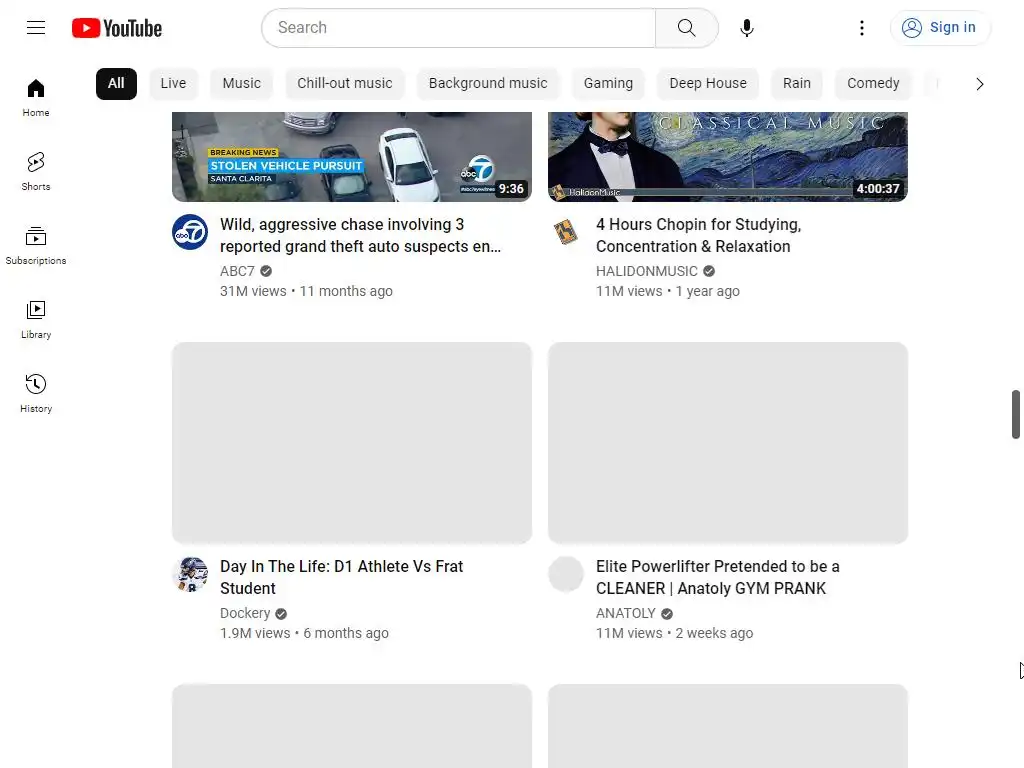
Task: Start voice search with microphone icon
Action: coord(747,27)
